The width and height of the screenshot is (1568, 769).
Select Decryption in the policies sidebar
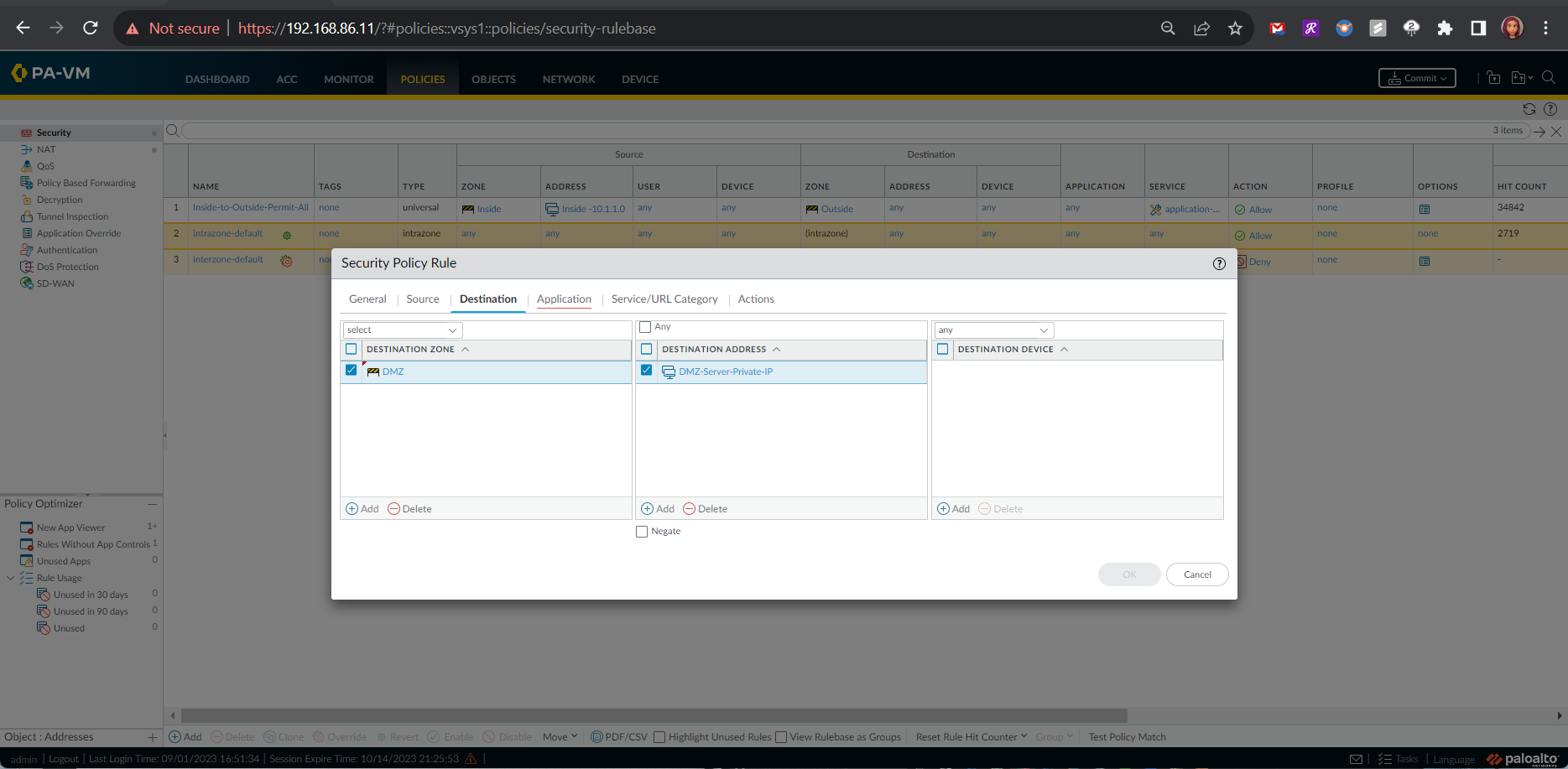59,200
